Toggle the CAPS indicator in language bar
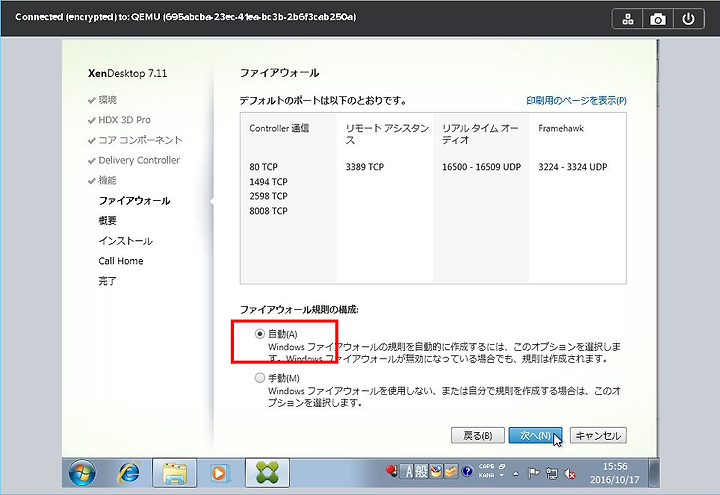This screenshot has width=720, height=495. [487, 466]
